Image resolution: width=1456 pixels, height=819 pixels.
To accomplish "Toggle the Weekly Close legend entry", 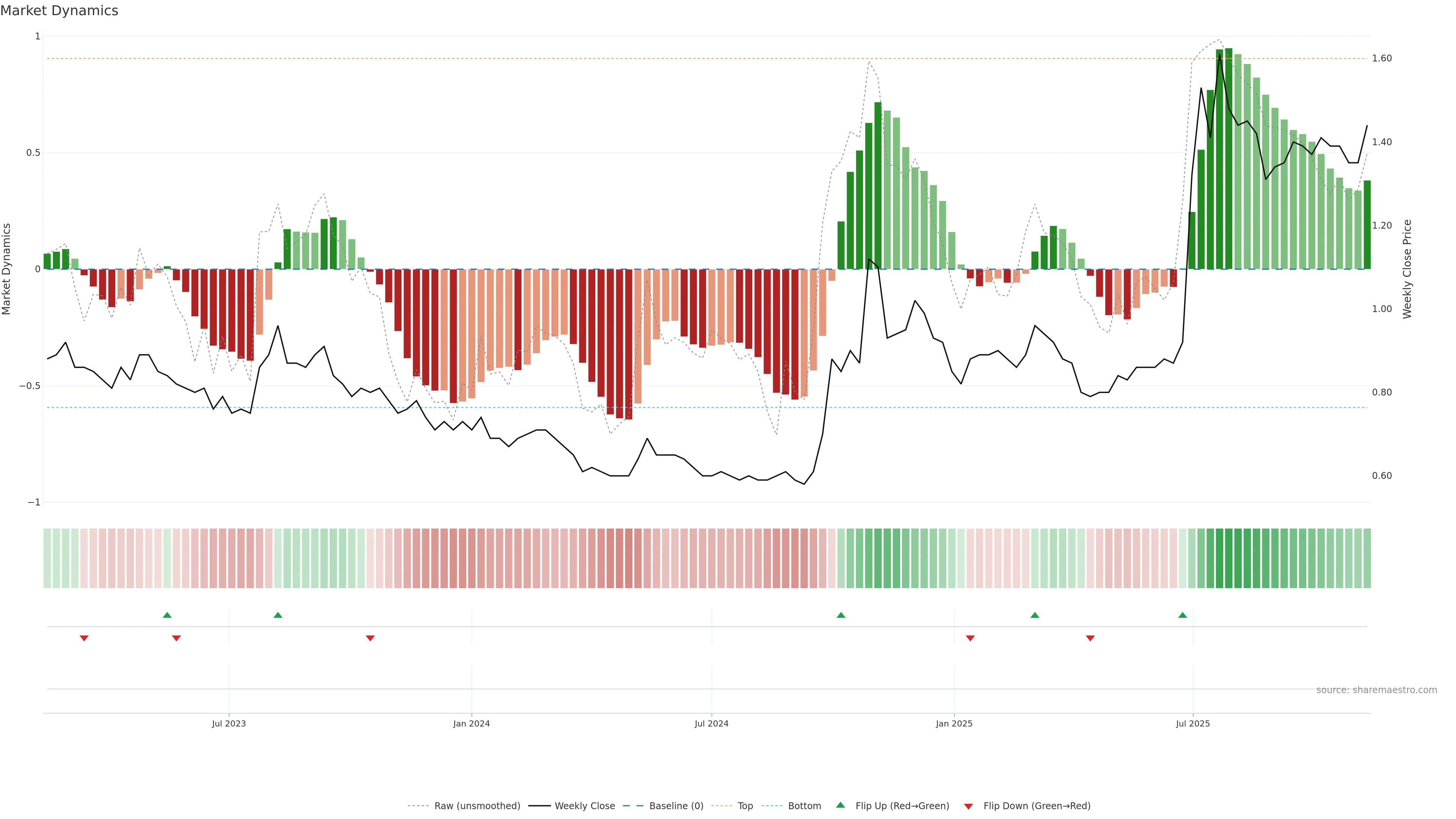I will (x=584, y=806).
